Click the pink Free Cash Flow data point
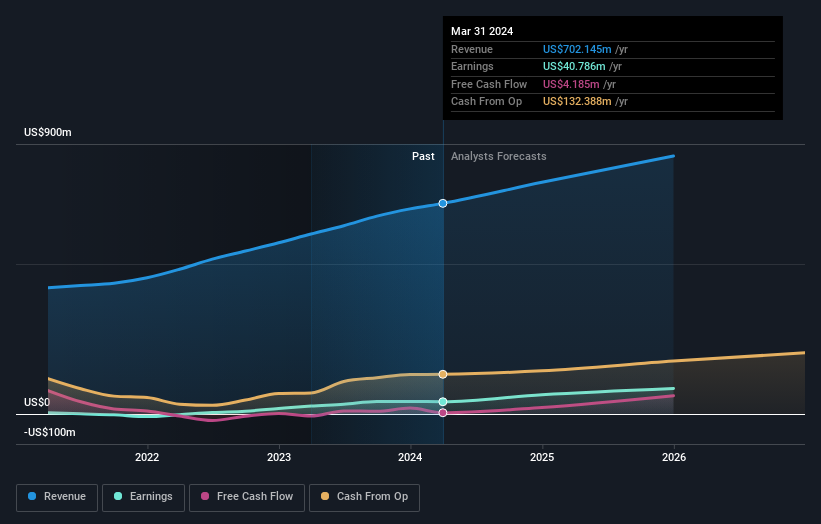The width and height of the screenshot is (821, 524). [443, 413]
